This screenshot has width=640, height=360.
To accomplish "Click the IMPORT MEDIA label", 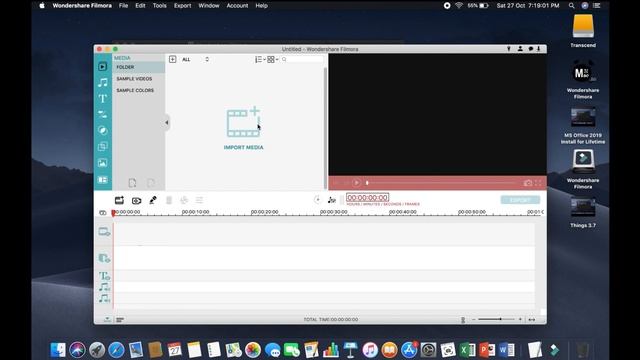I will [243, 147].
